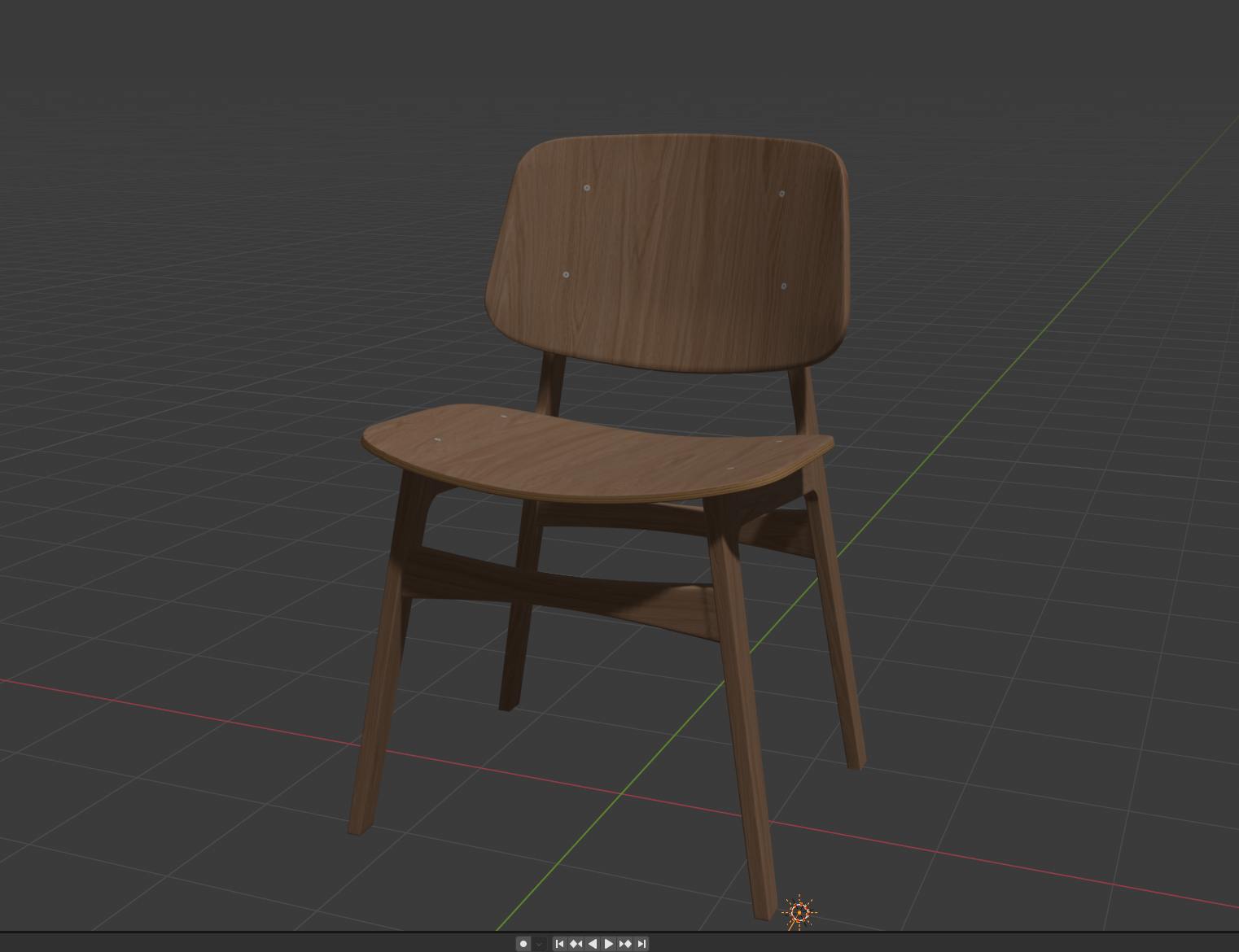Select the light object near the chair leg
This screenshot has width=1239, height=952.
(x=799, y=913)
